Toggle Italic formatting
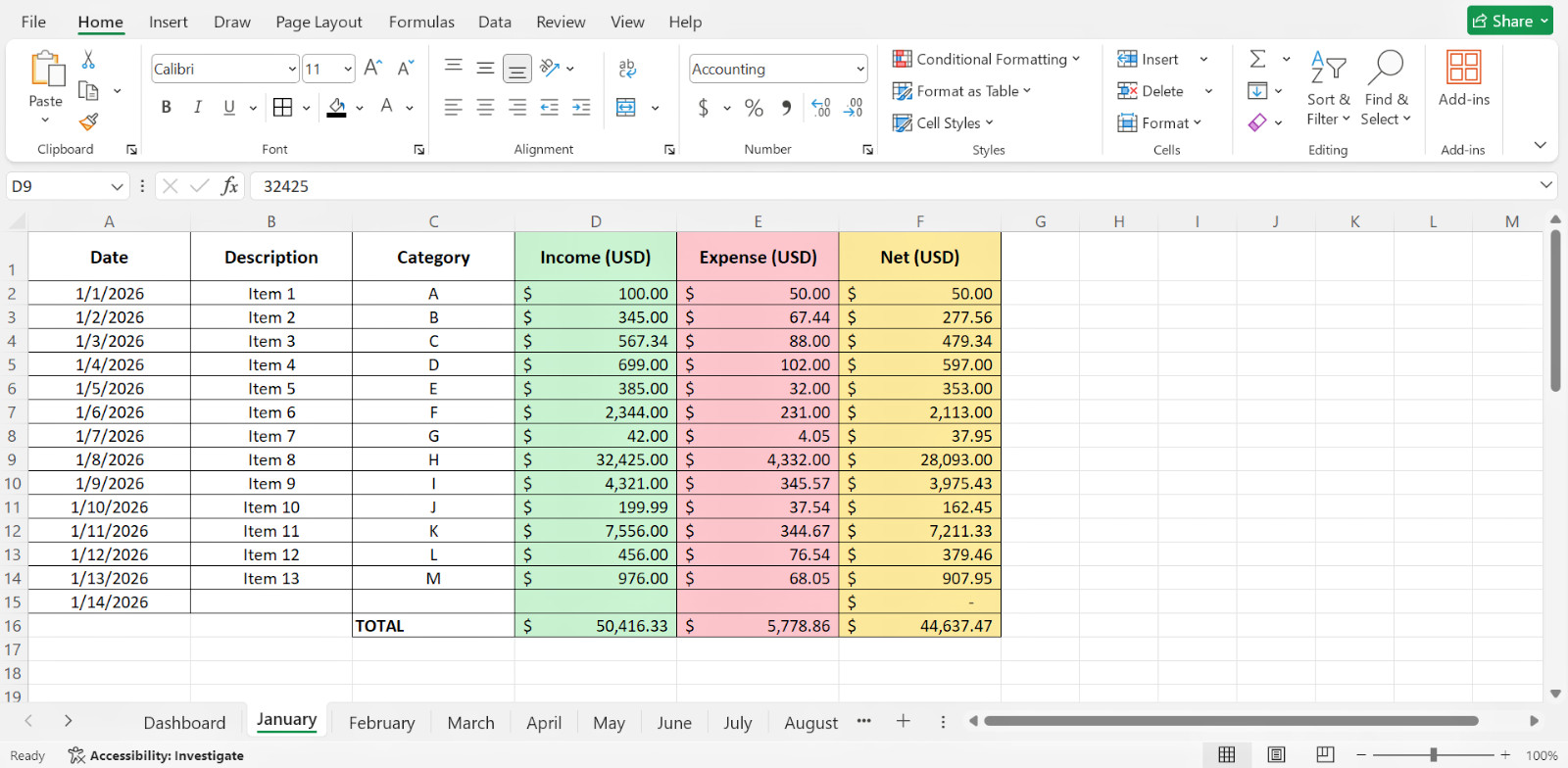Image resolution: width=1568 pixels, height=768 pixels. (198, 107)
